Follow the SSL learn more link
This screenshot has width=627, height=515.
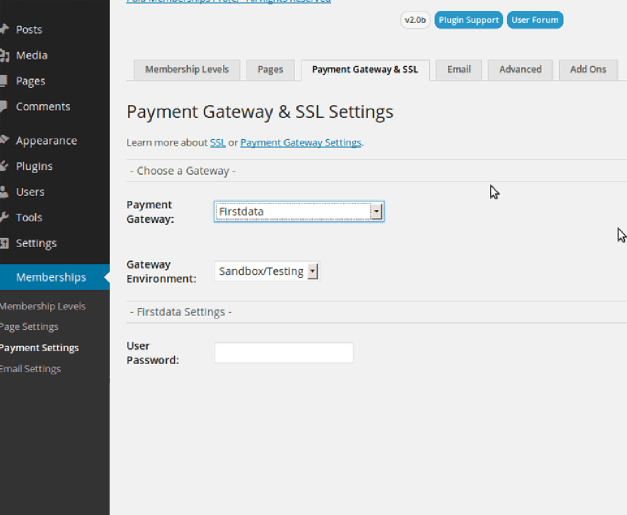click(218, 143)
